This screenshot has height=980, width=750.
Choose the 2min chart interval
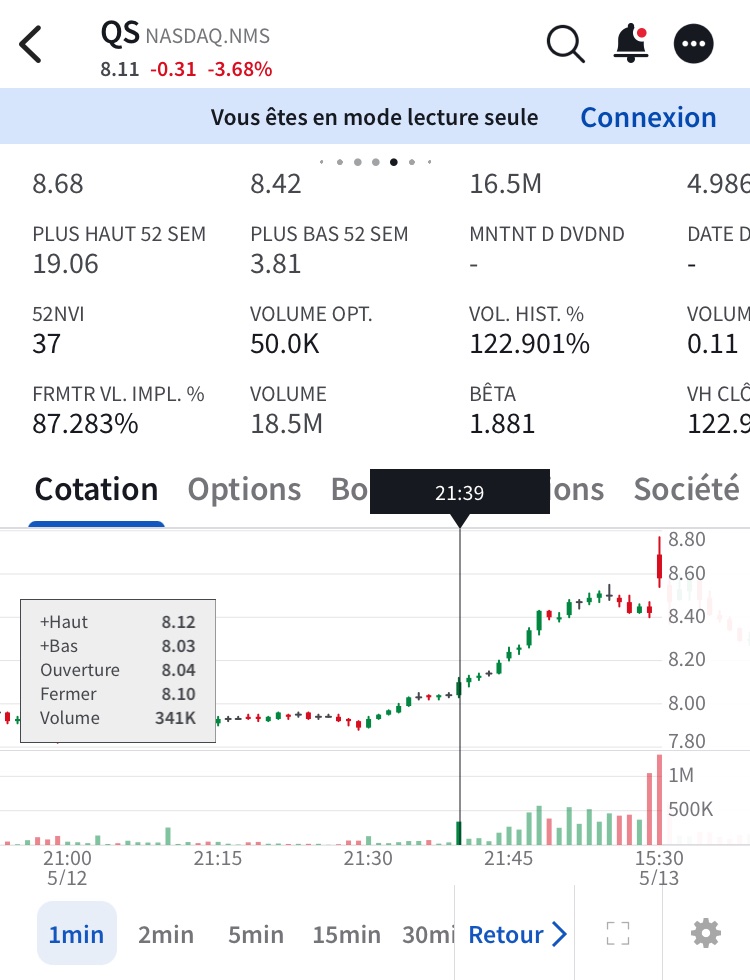(x=166, y=934)
